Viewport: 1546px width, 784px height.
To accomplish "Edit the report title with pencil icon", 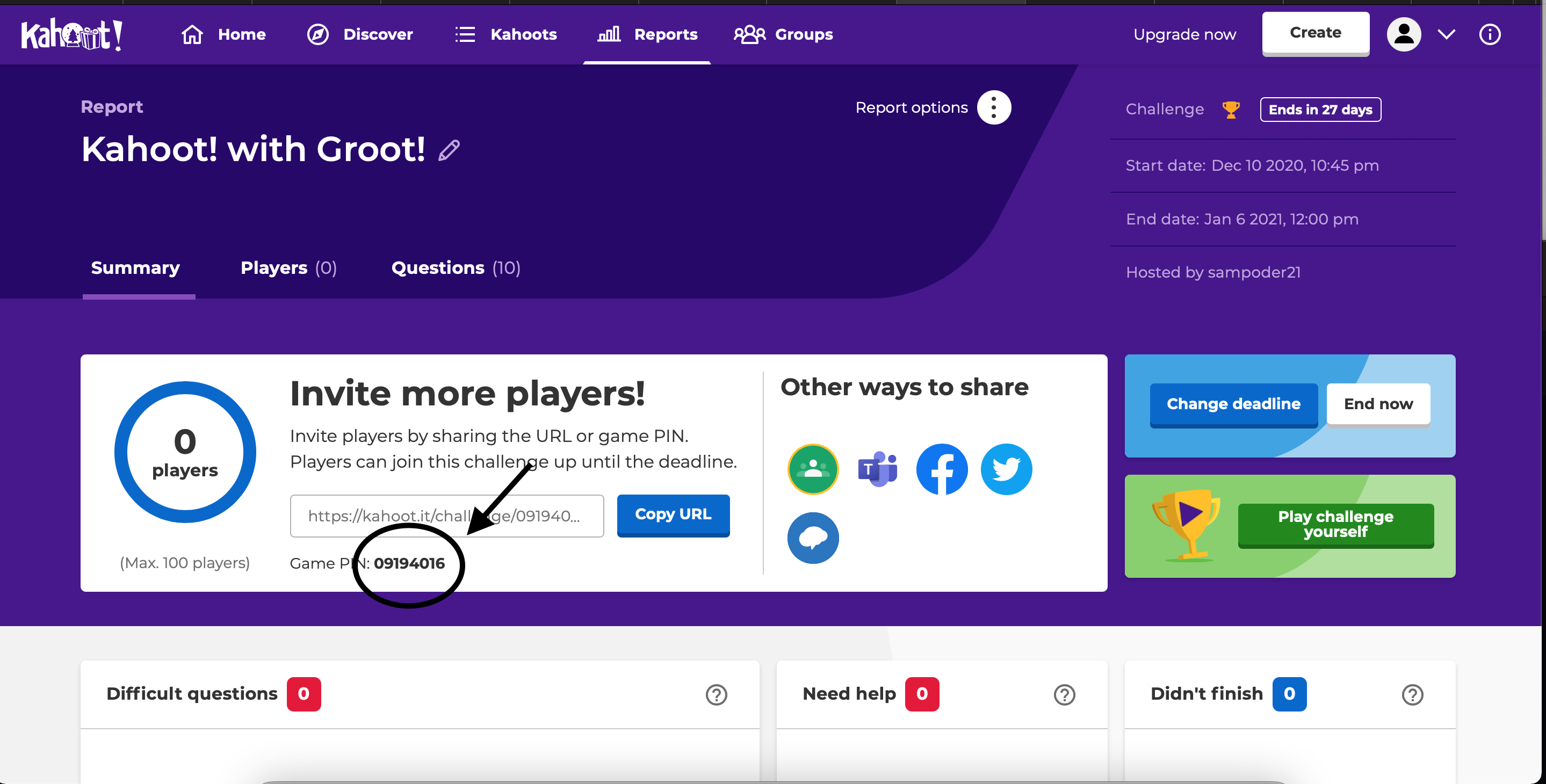I will 449,150.
